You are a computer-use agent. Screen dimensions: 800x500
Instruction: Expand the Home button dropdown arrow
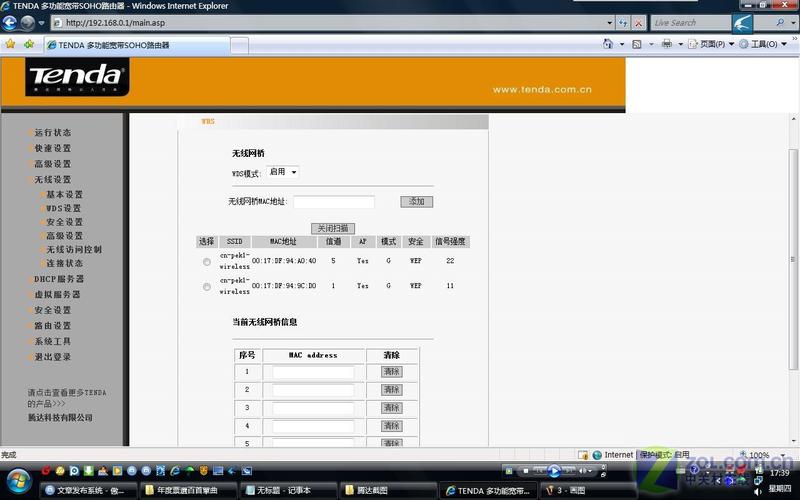click(x=621, y=44)
